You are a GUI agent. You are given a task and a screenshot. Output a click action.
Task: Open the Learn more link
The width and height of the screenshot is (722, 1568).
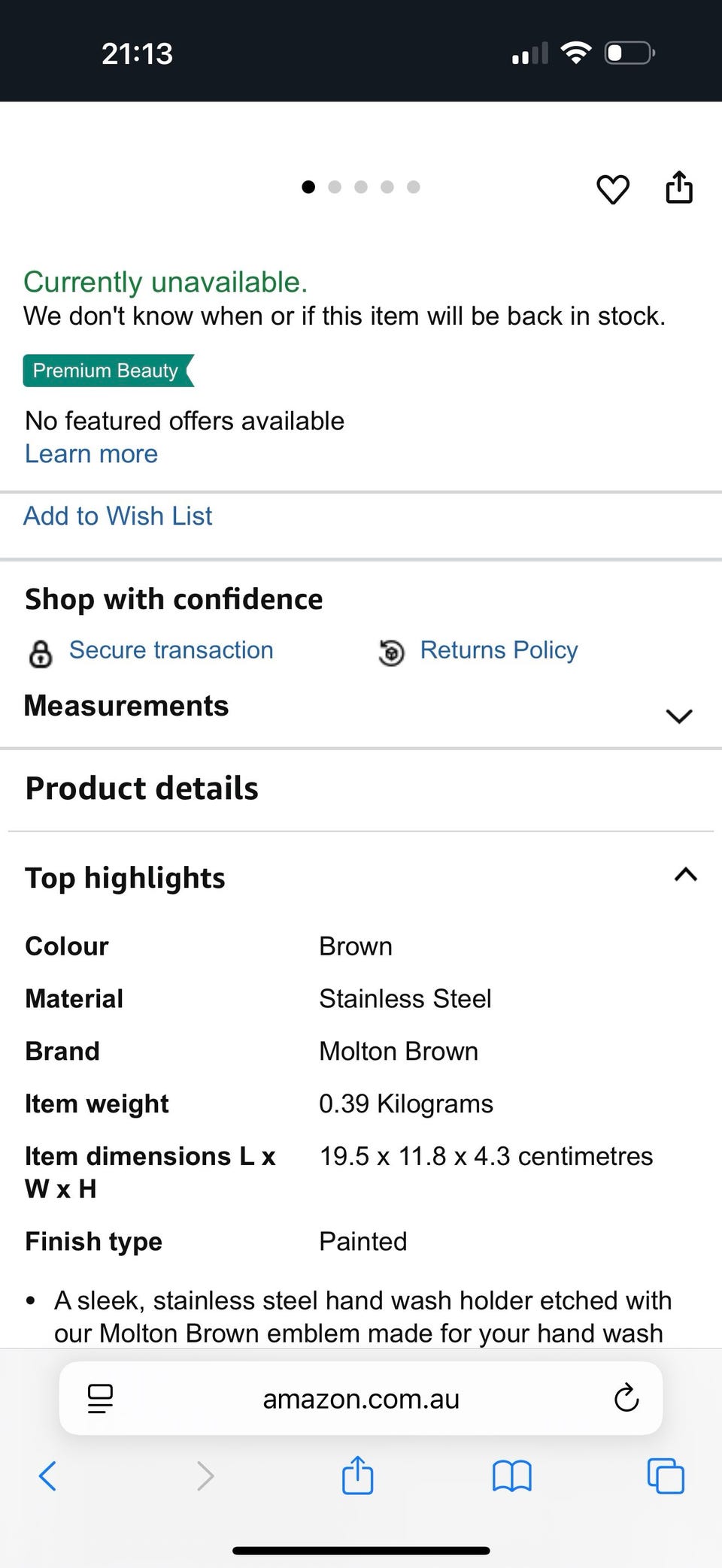click(x=91, y=454)
